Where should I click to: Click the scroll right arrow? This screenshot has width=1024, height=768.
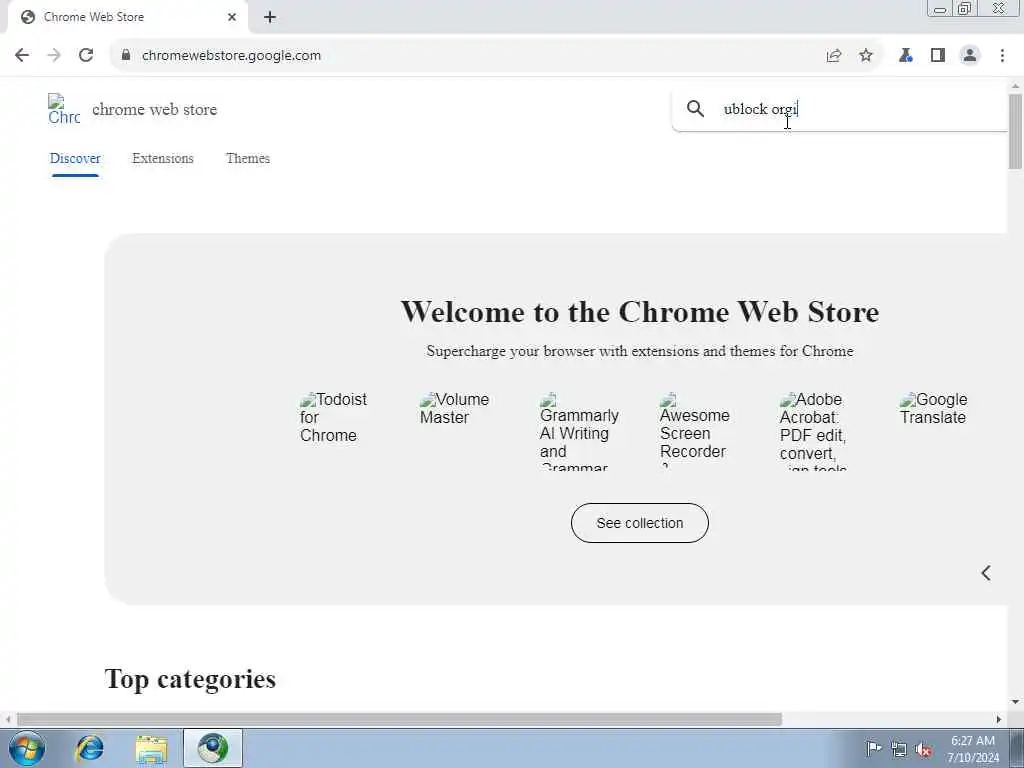[999, 720]
